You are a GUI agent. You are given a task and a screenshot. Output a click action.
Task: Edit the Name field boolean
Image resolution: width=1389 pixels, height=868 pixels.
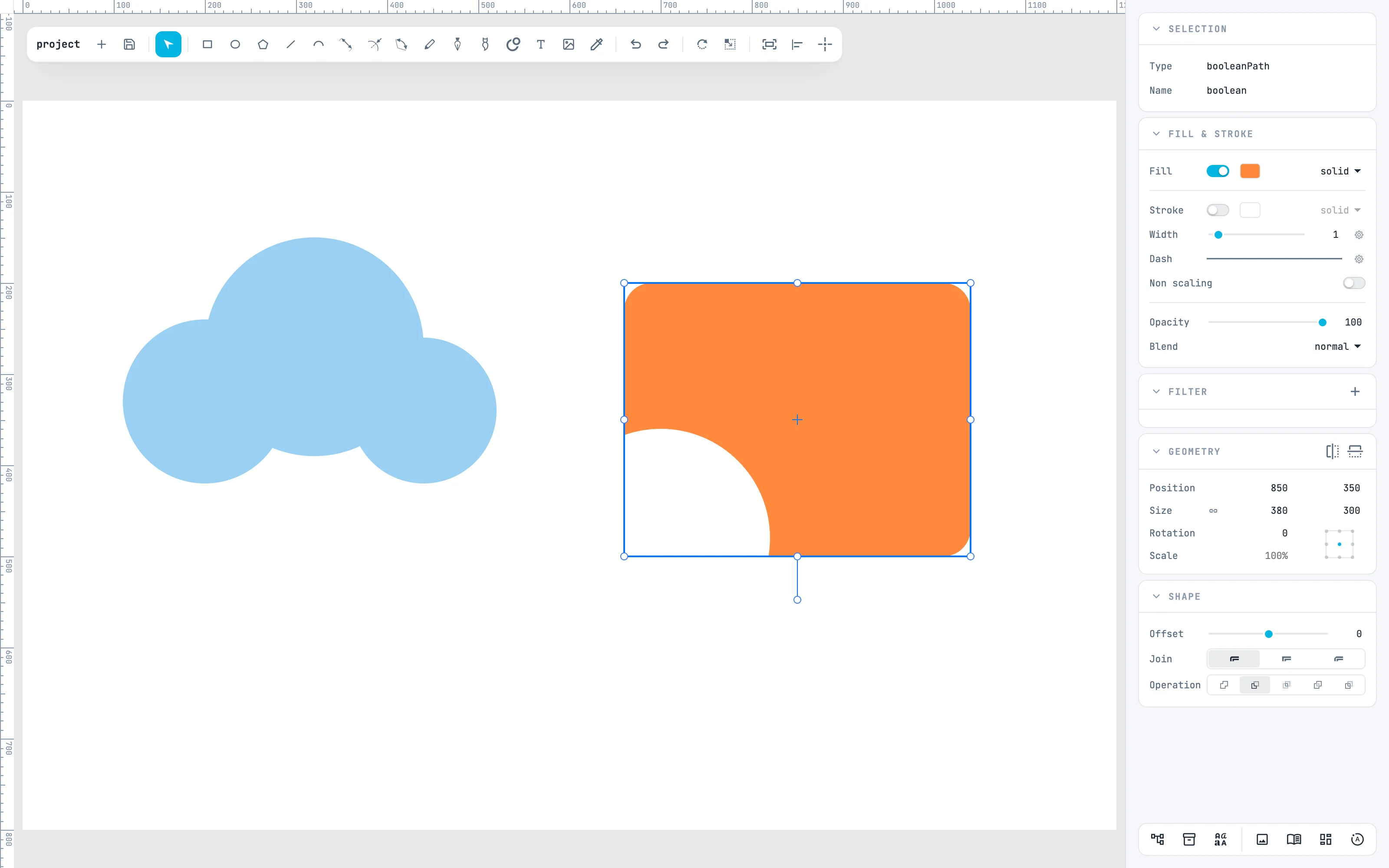coord(1227,91)
